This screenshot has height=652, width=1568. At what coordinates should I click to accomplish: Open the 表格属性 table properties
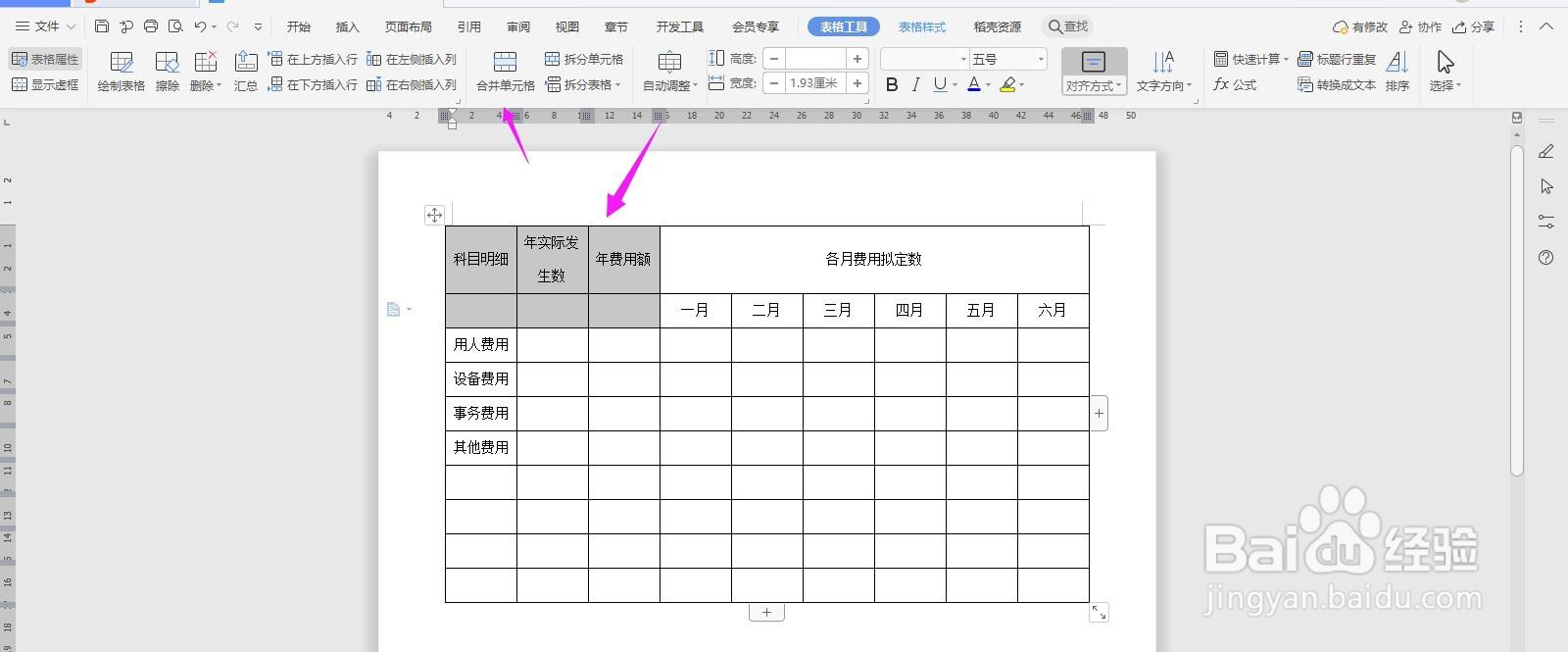(x=45, y=59)
